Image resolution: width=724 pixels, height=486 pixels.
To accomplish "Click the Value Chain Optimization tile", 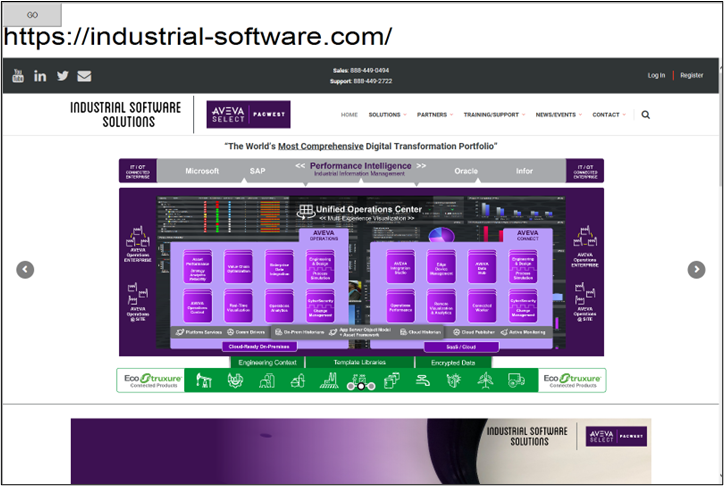I will click(x=238, y=267).
